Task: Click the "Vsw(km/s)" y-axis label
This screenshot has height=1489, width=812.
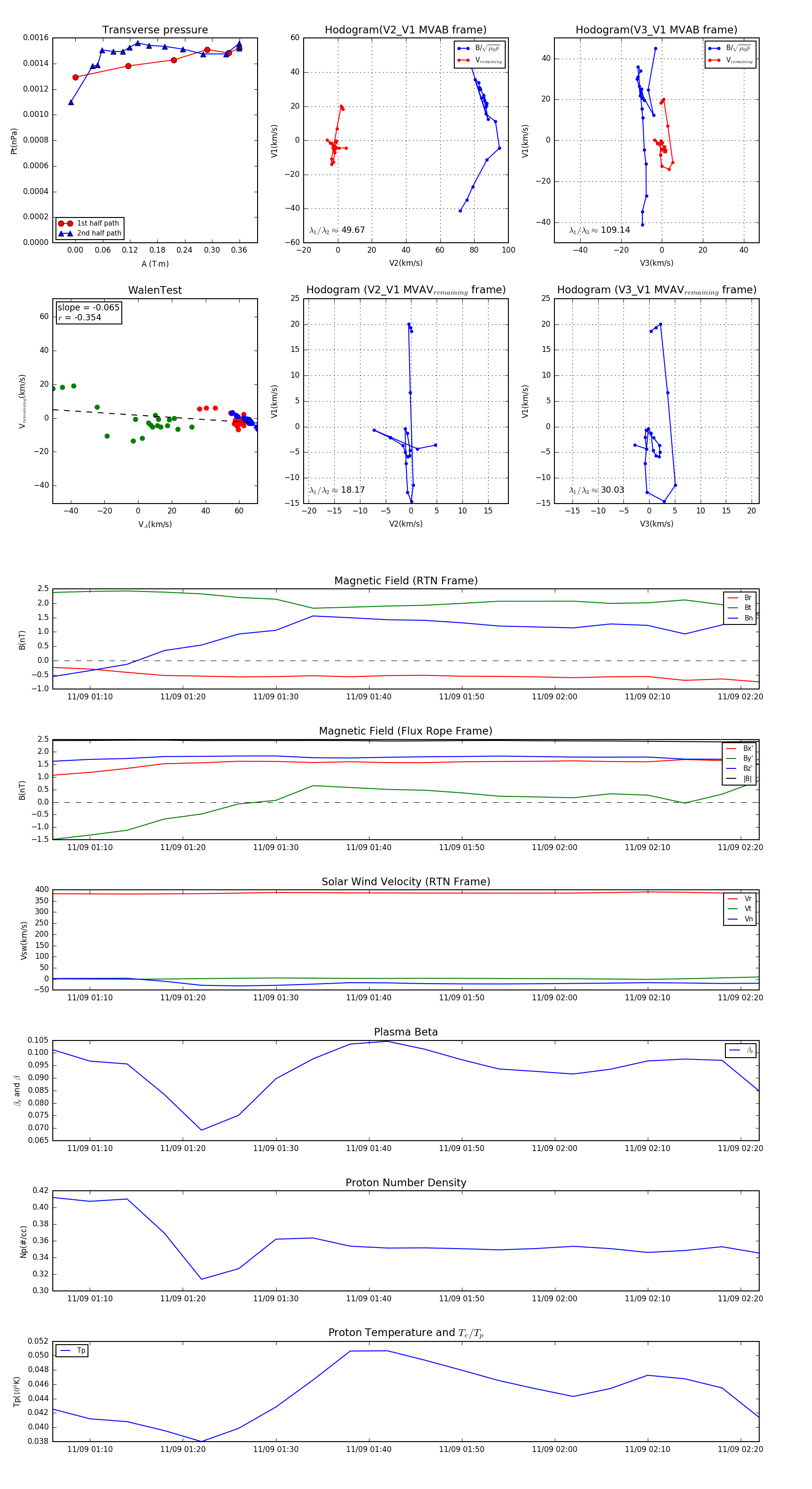Action: coord(24,940)
